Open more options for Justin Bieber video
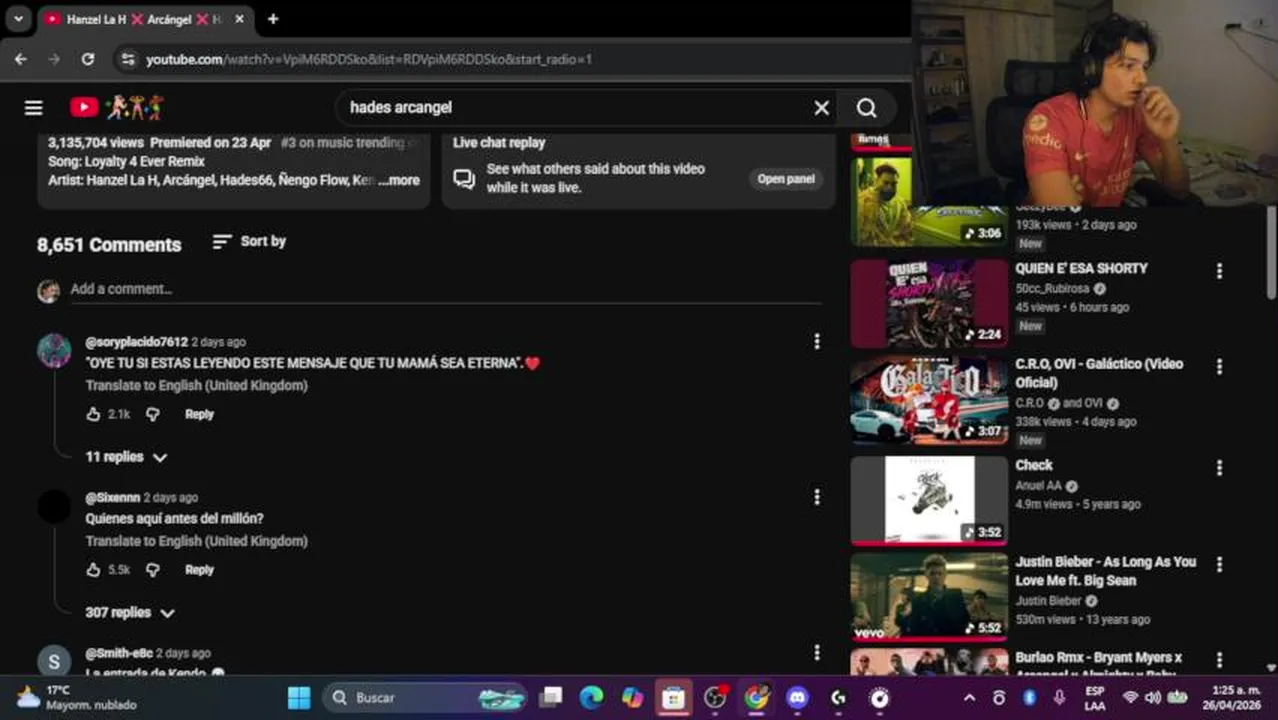Viewport: 1278px width, 720px height. 1219,565
